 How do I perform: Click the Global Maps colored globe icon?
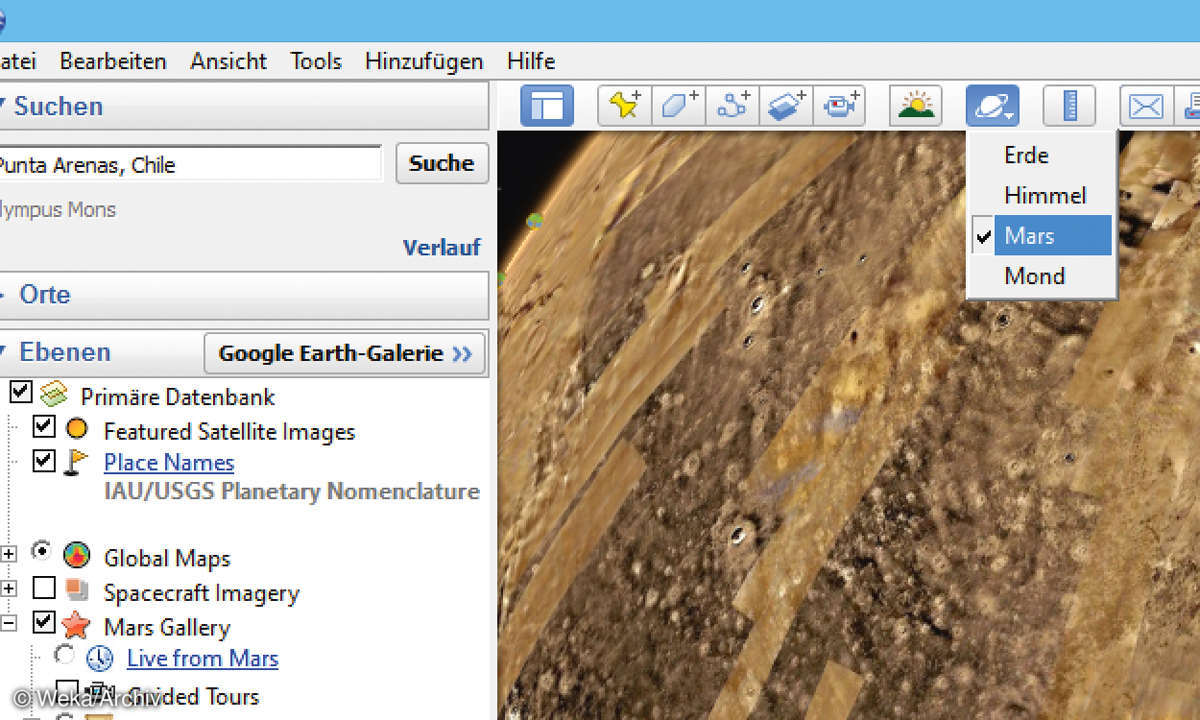point(76,557)
